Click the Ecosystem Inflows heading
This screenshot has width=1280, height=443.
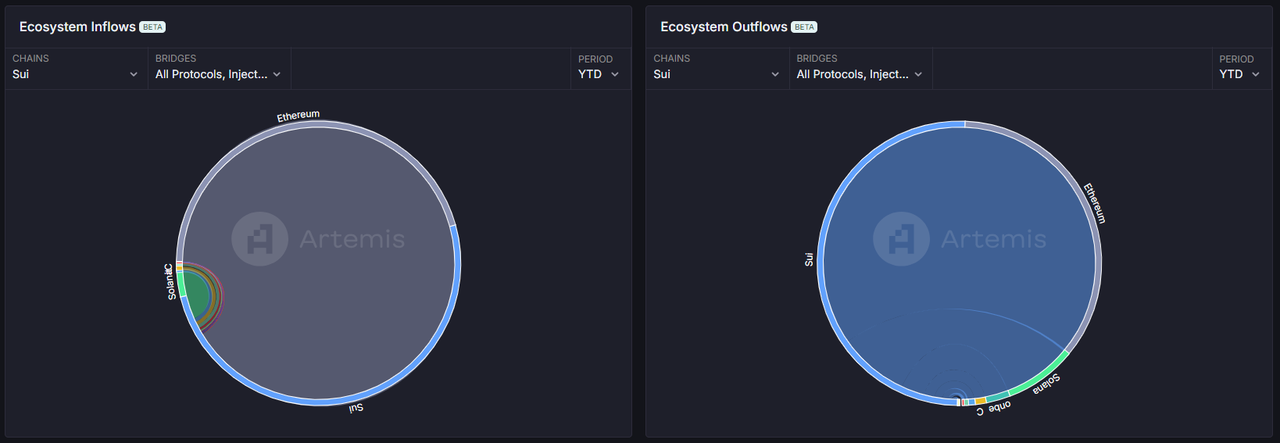click(x=77, y=27)
